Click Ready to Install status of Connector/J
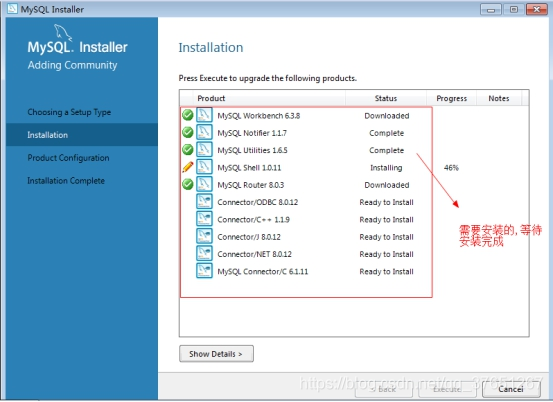Screen dimensions: 553x402 click(x=386, y=237)
